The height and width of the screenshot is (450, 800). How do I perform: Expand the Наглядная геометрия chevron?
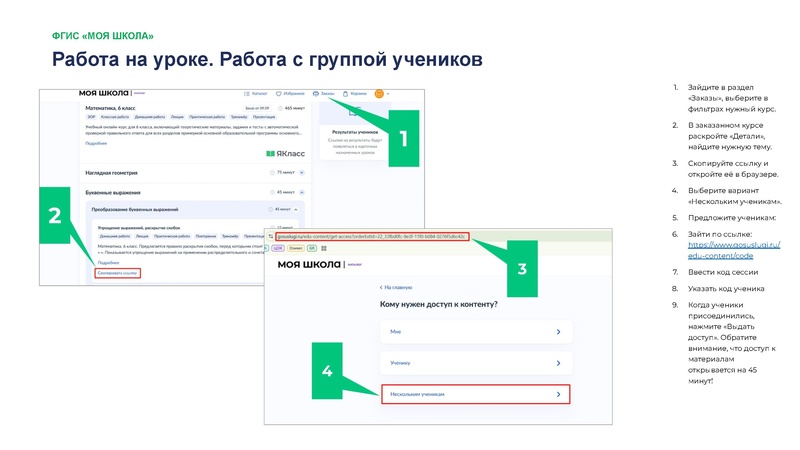tap(302, 172)
